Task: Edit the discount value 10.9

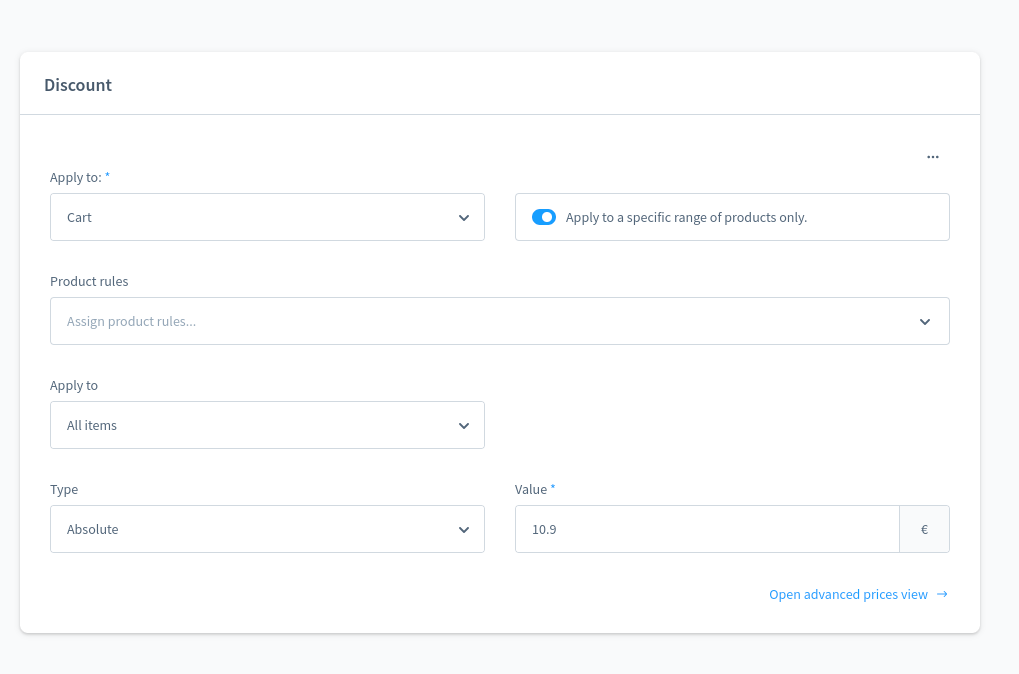Action: click(x=707, y=528)
